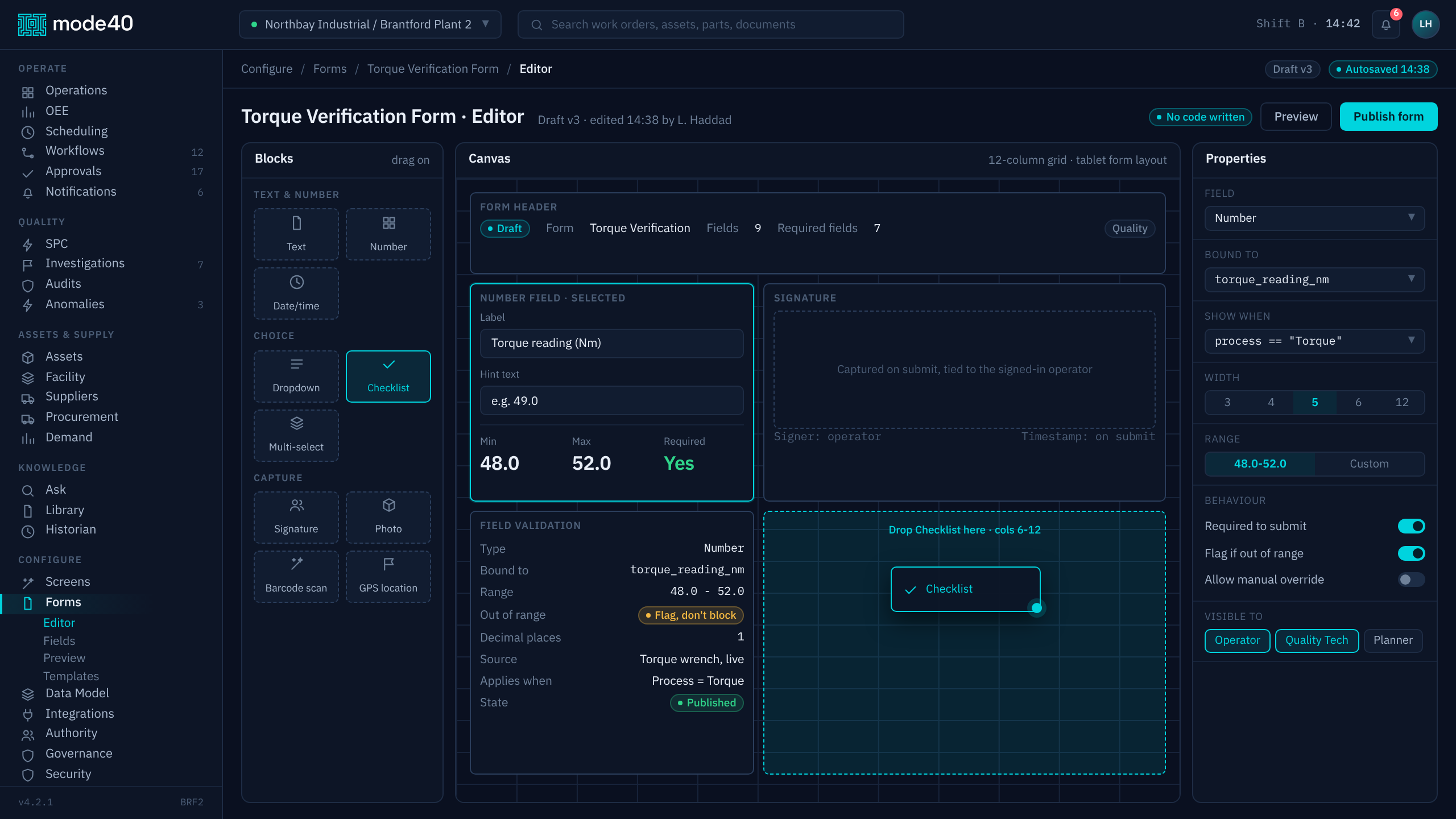Enable Allow manual override switch
This screenshot has height=819, width=1456.
tap(1411, 580)
